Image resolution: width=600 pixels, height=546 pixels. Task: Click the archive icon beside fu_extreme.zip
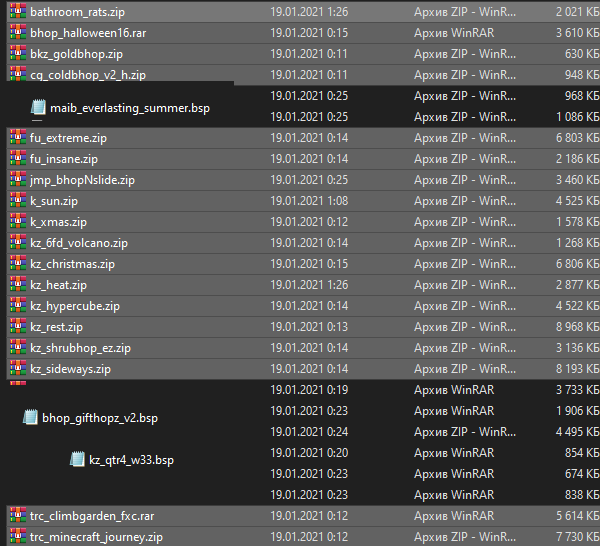pyautogui.click(x=18, y=137)
